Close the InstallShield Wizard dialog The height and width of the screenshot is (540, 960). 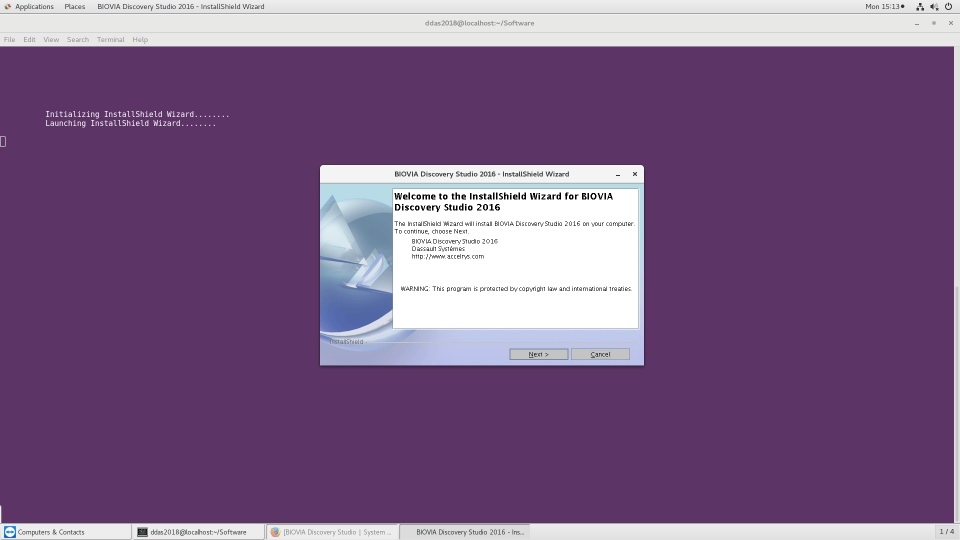635,174
